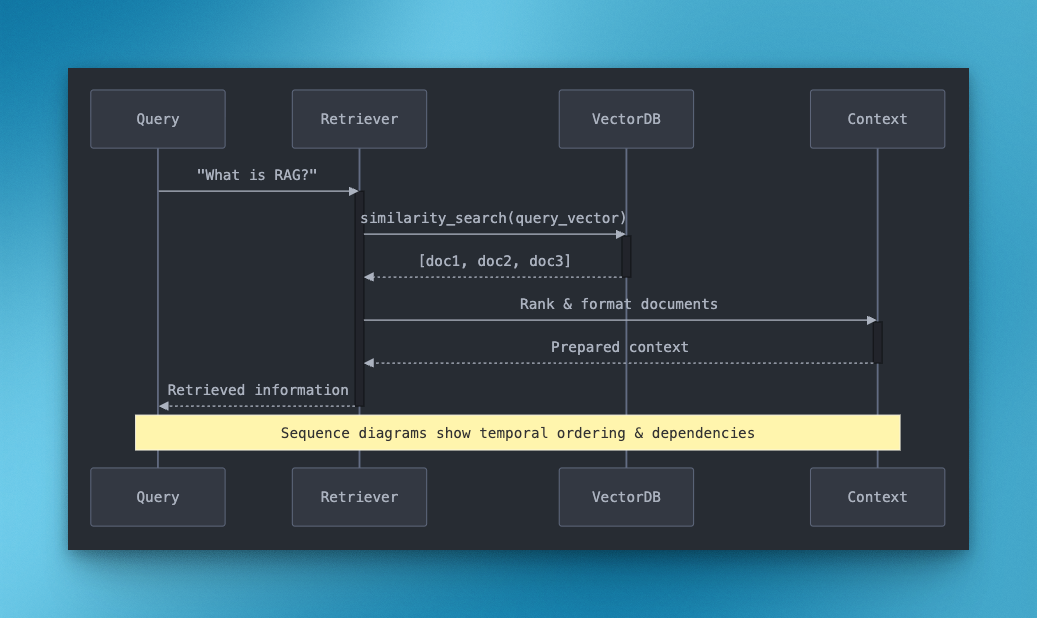Image resolution: width=1037 pixels, height=618 pixels.
Task: Select the bottom Context participant box
Action: [x=877, y=497]
